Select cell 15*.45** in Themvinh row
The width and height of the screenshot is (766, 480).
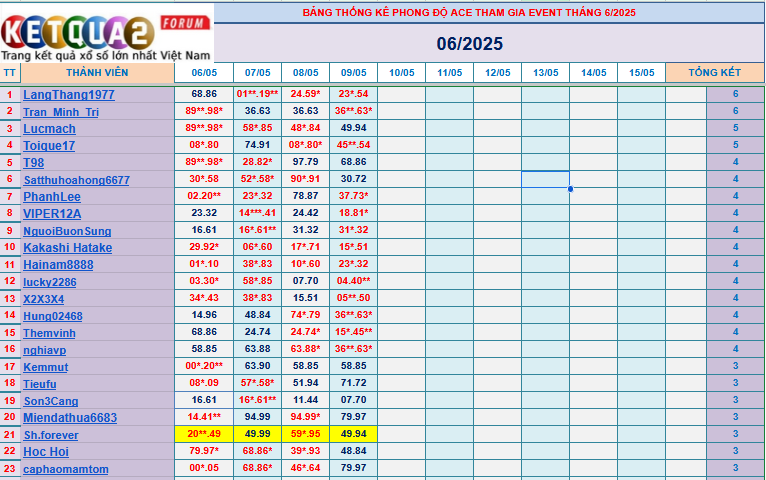tap(353, 332)
